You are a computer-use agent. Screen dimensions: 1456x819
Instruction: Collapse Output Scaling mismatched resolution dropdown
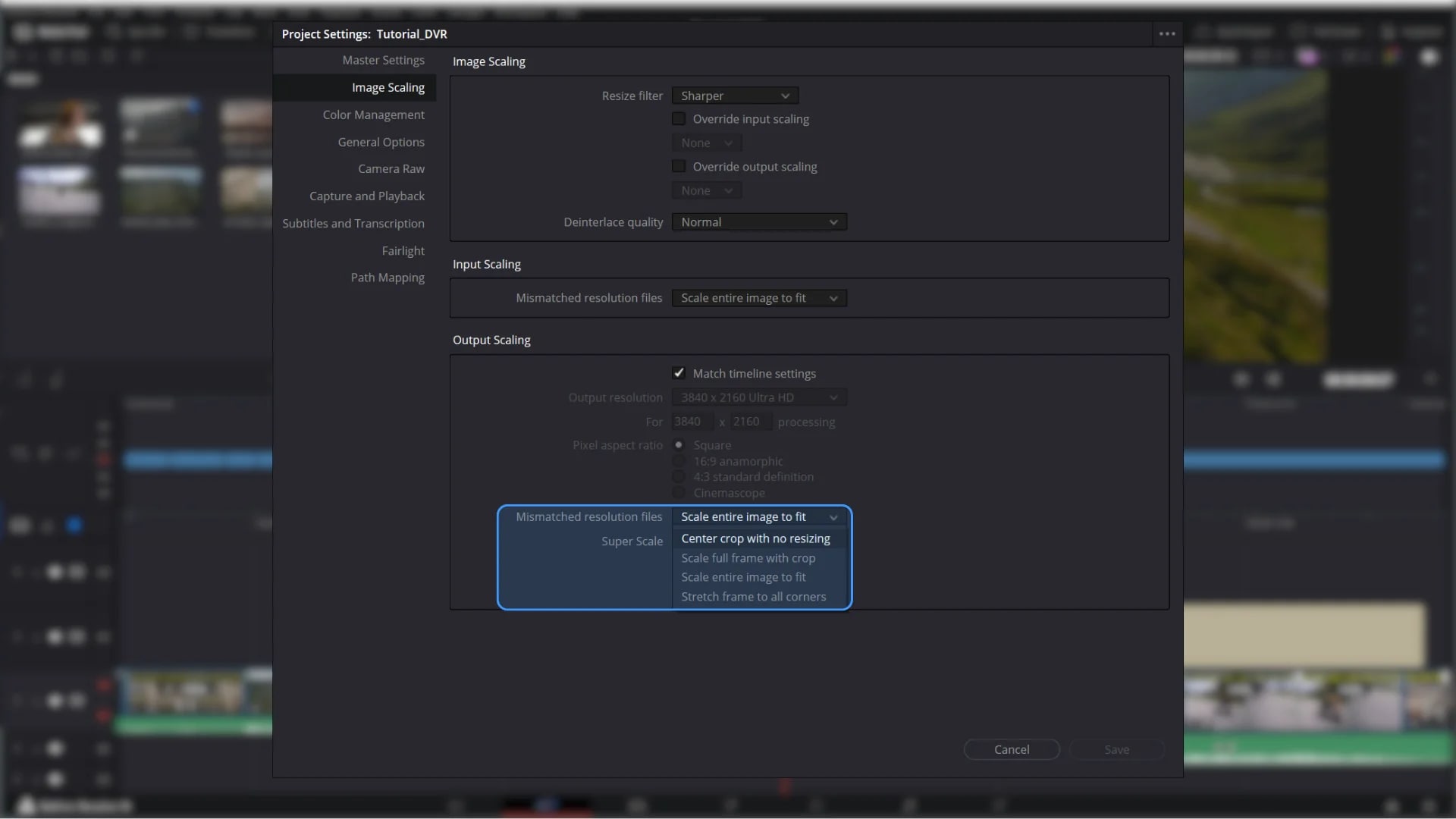point(759,517)
